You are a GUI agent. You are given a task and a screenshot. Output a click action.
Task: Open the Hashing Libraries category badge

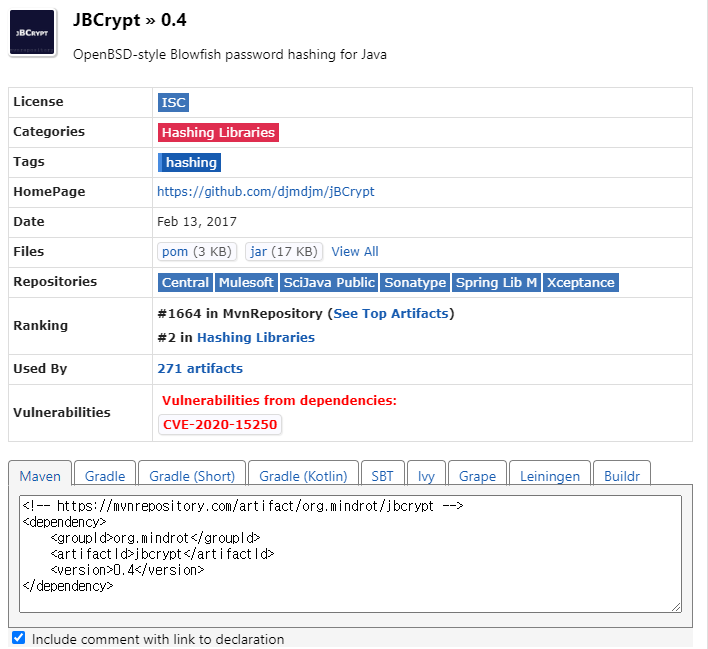coord(218,132)
